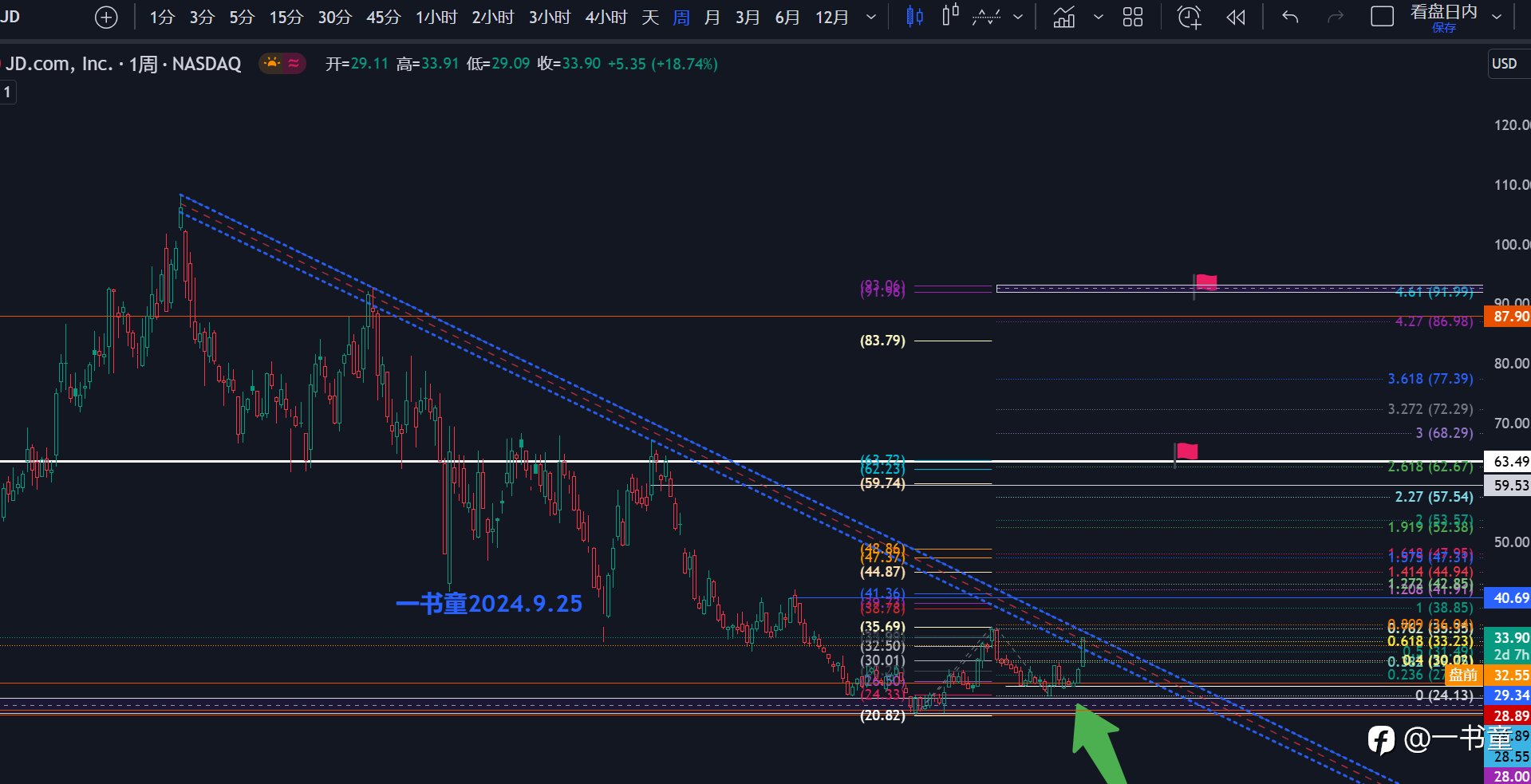The height and width of the screenshot is (784, 1531).
Task: Expand the 看盘日内 layout dropdown chevron
Action: pyautogui.click(x=1497, y=17)
